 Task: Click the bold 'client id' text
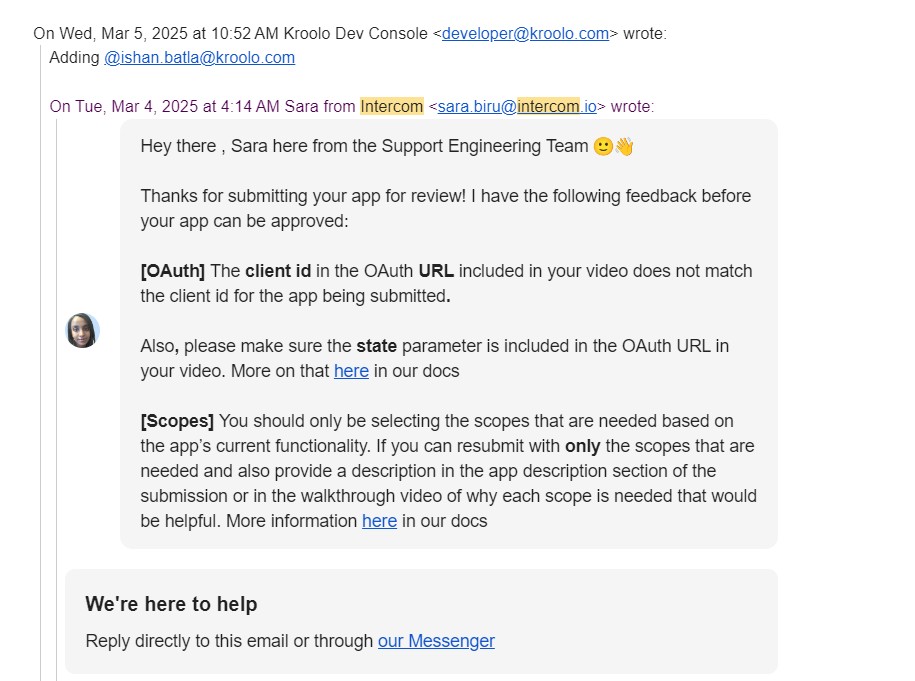278,271
